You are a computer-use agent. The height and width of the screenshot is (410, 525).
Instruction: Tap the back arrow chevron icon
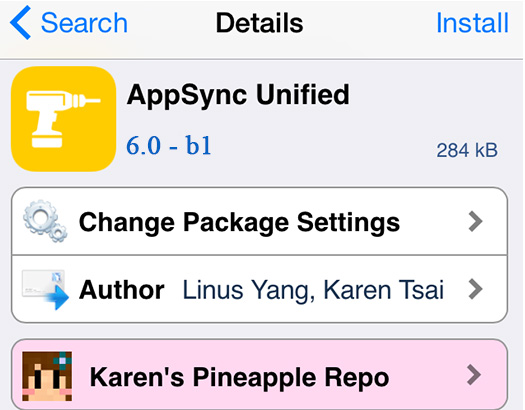[x=20, y=23]
